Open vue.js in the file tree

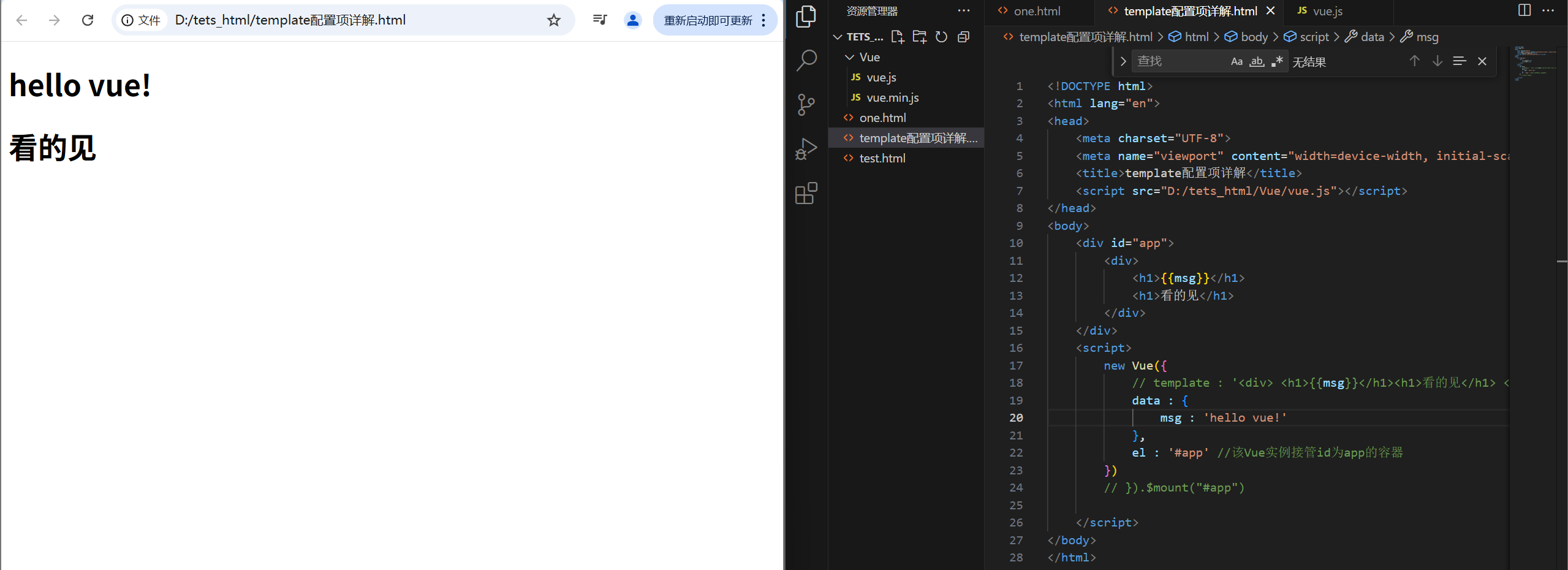click(x=881, y=77)
